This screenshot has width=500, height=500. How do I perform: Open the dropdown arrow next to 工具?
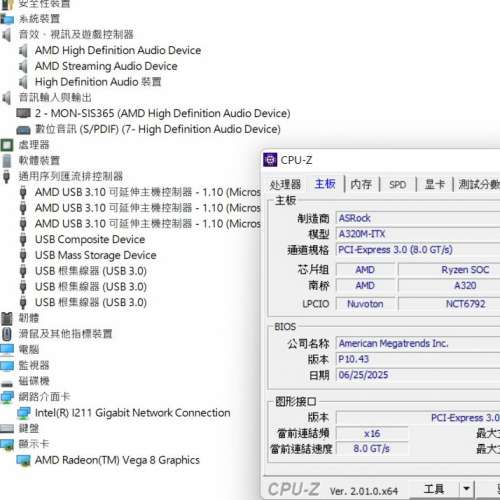(x=466, y=489)
